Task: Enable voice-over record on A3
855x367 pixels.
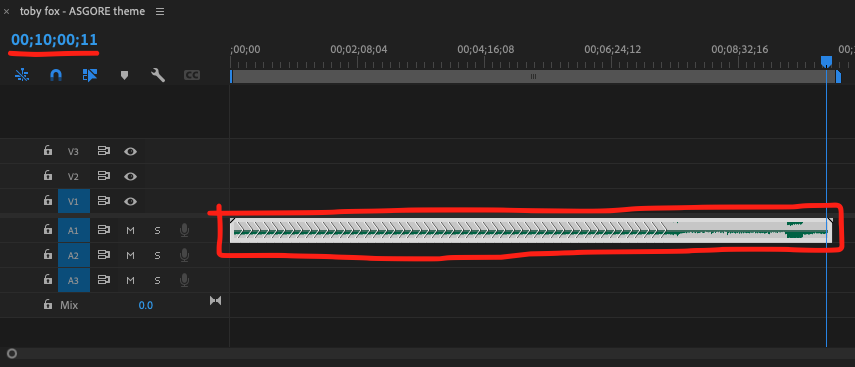Action: tap(185, 281)
